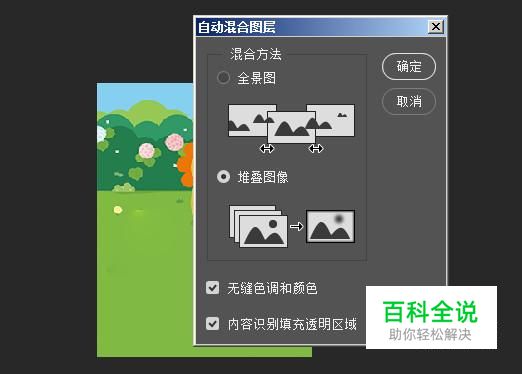
Task: Toggle the 内容识别填充透明区域 checkbox
Action: (212, 323)
